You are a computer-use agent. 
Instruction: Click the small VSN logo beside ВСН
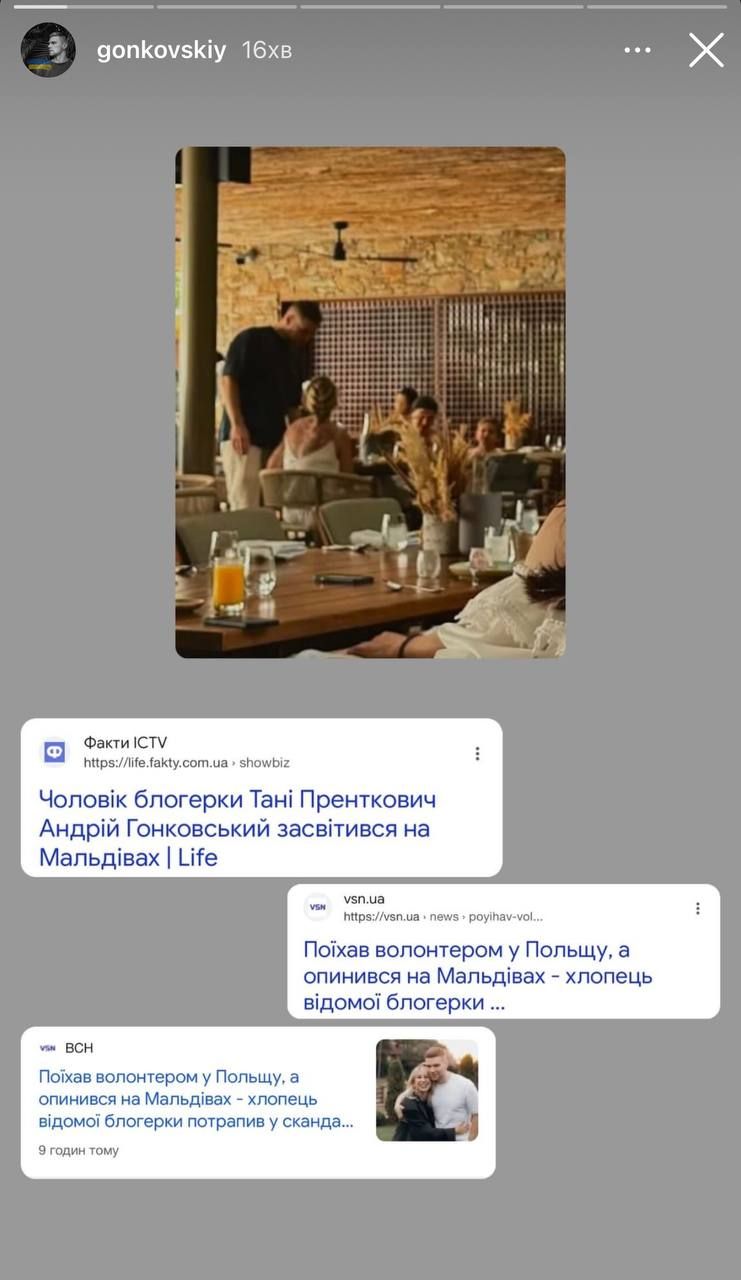[48, 1048]
